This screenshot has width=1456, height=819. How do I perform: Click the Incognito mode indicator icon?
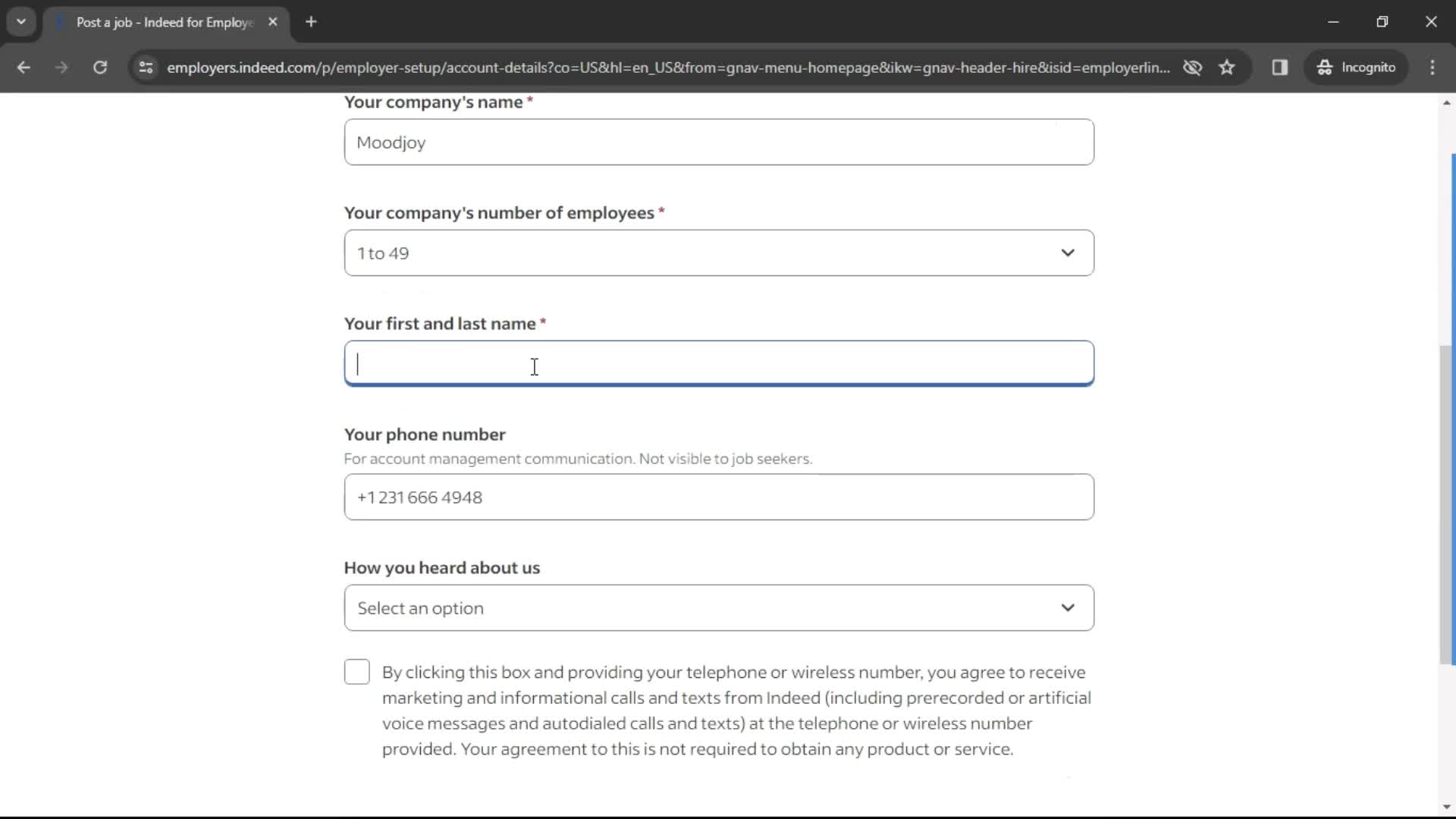pyautogui.click(x=1325, y=67)
